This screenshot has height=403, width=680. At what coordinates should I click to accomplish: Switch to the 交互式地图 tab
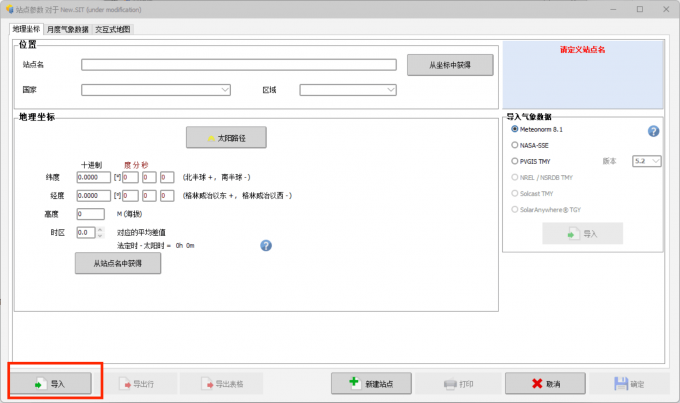(113, 29)
